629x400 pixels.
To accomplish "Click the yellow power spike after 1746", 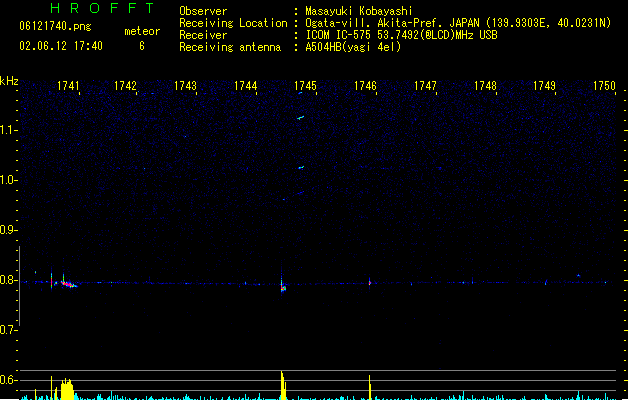I will [369, 388].
